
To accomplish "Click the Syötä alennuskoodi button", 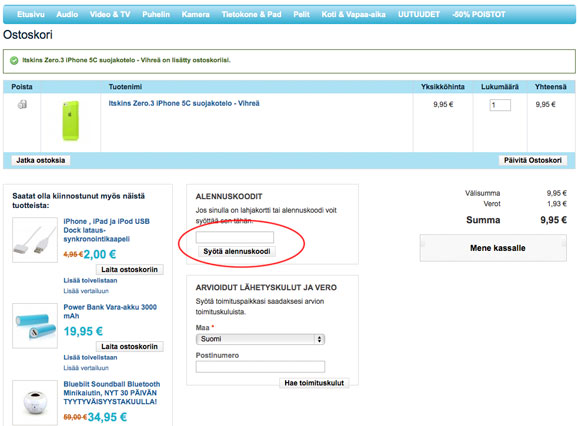I will [237, 251].
